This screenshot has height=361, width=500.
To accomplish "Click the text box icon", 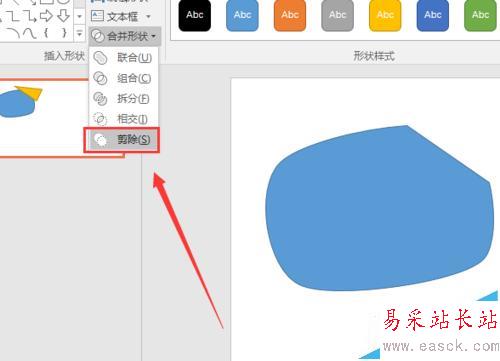I will pos(97,16).
